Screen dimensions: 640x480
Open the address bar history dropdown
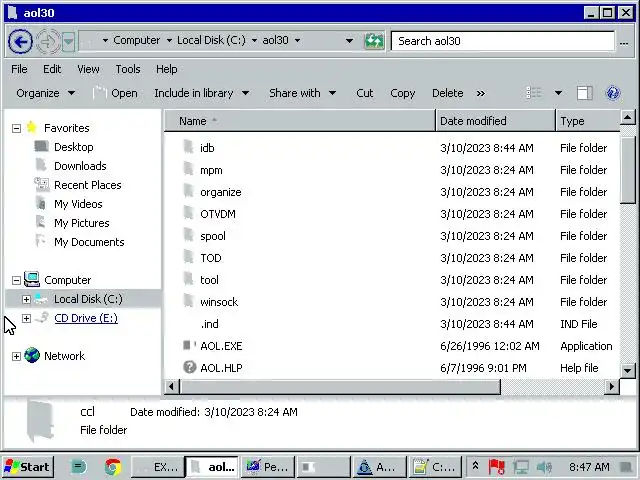click(x=349, y=41)
